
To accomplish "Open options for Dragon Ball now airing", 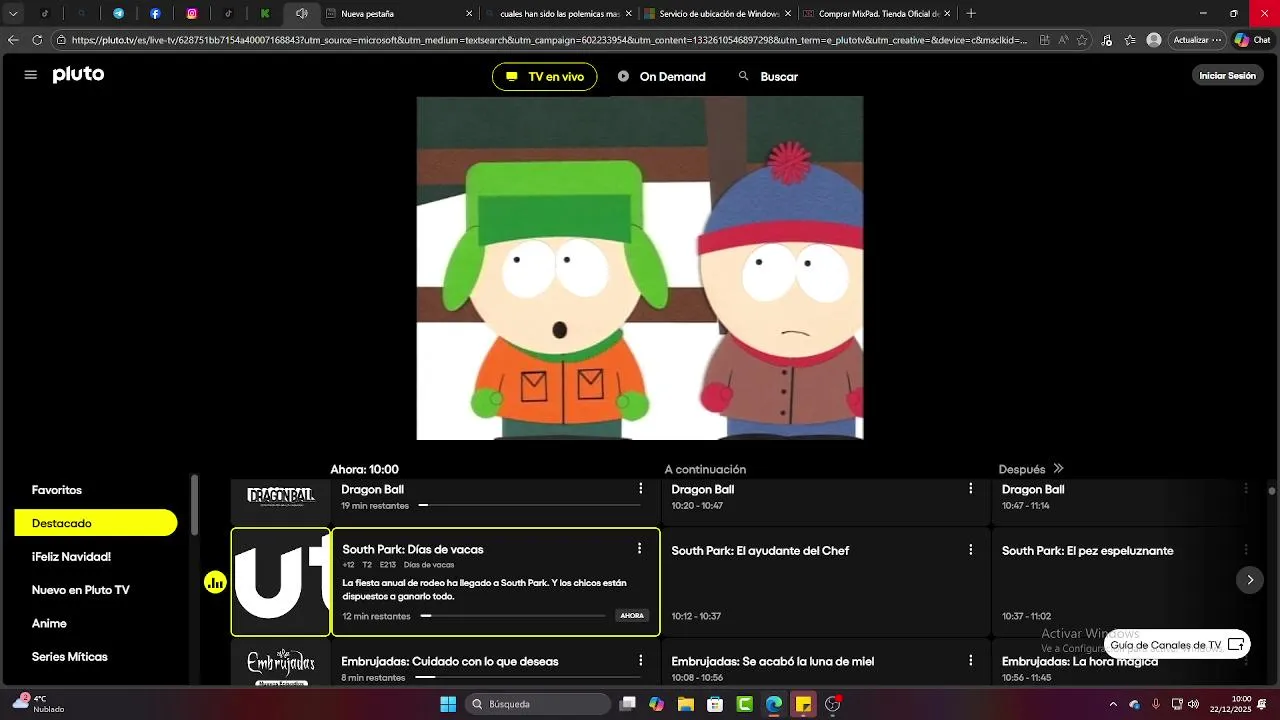I will (x=641, y=488).
